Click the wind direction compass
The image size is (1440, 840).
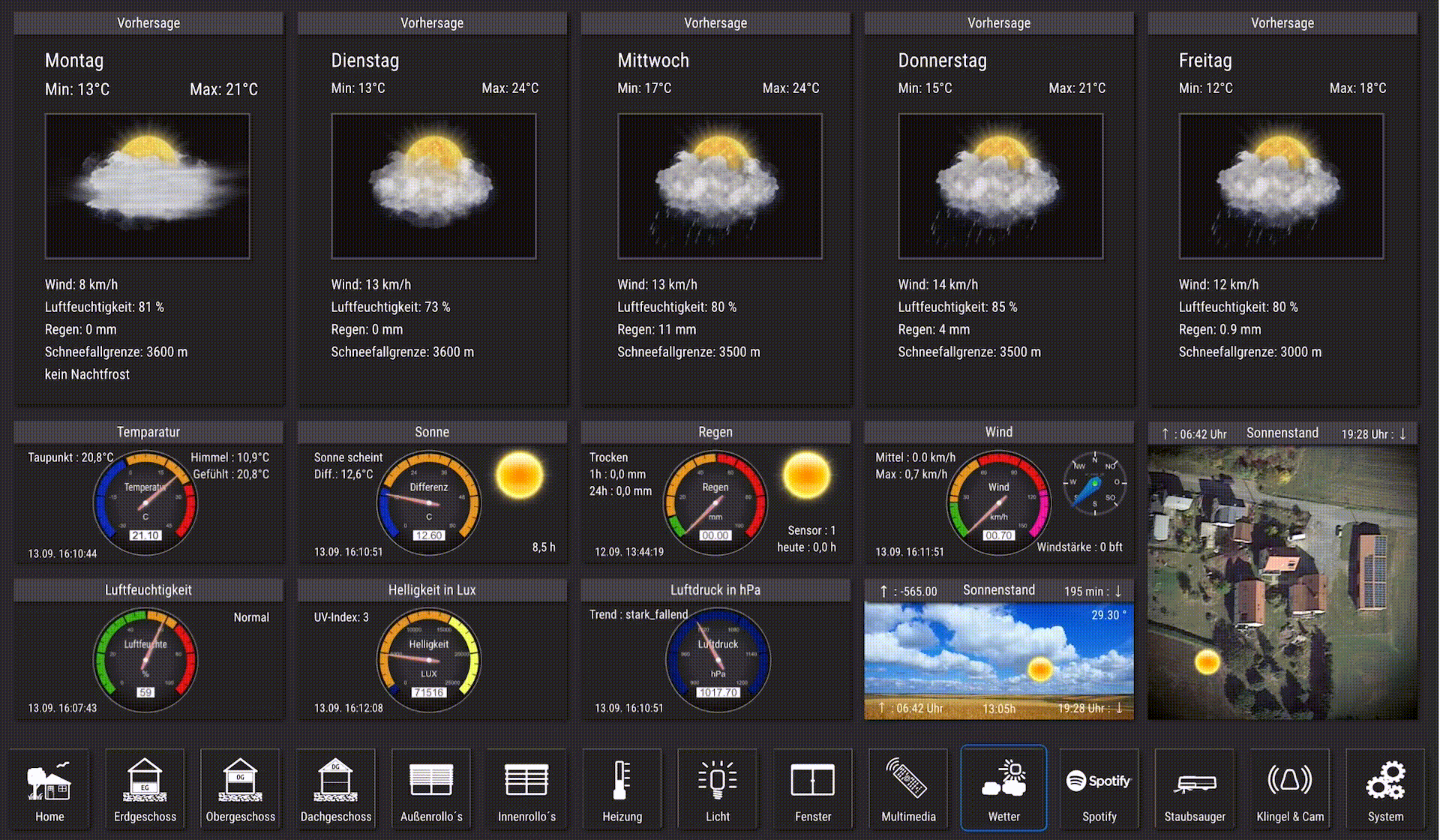1094,484
